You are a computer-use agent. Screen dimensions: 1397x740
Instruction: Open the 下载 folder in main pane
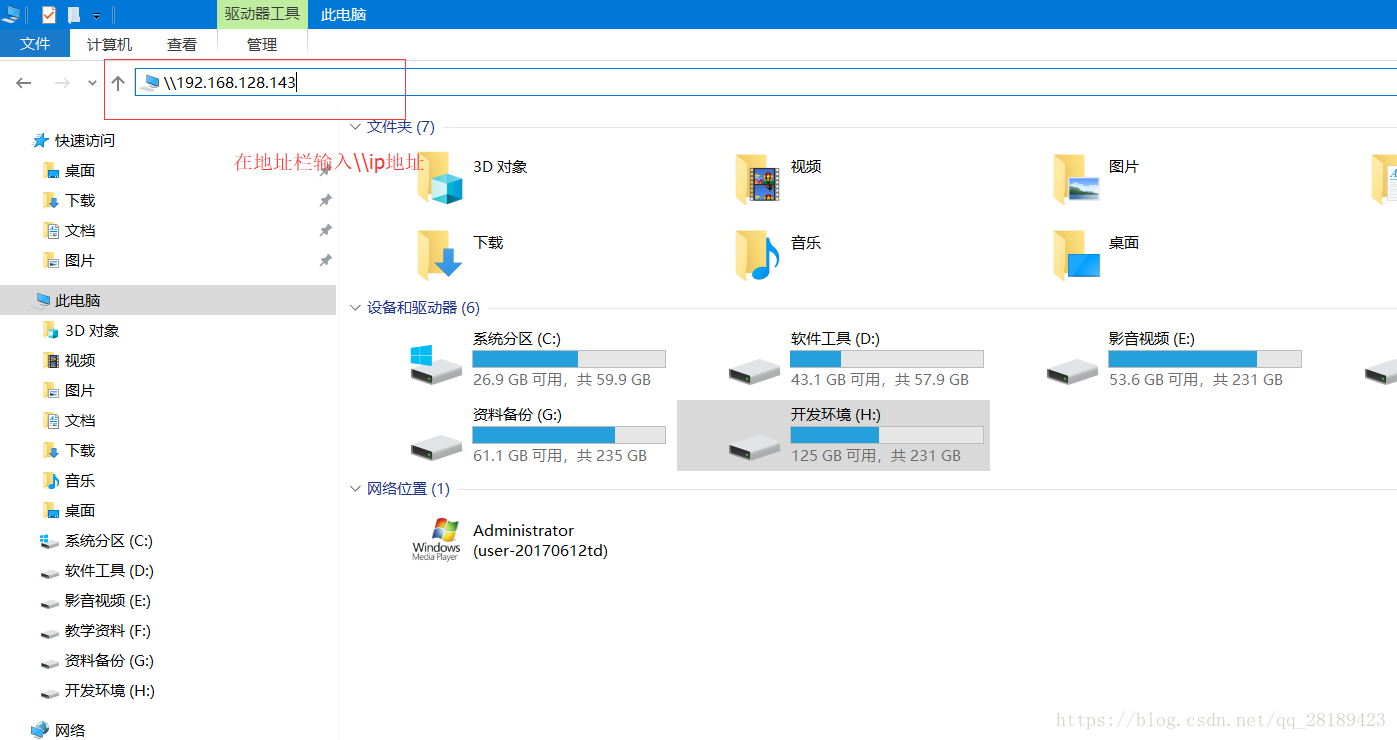pos(440,256)
